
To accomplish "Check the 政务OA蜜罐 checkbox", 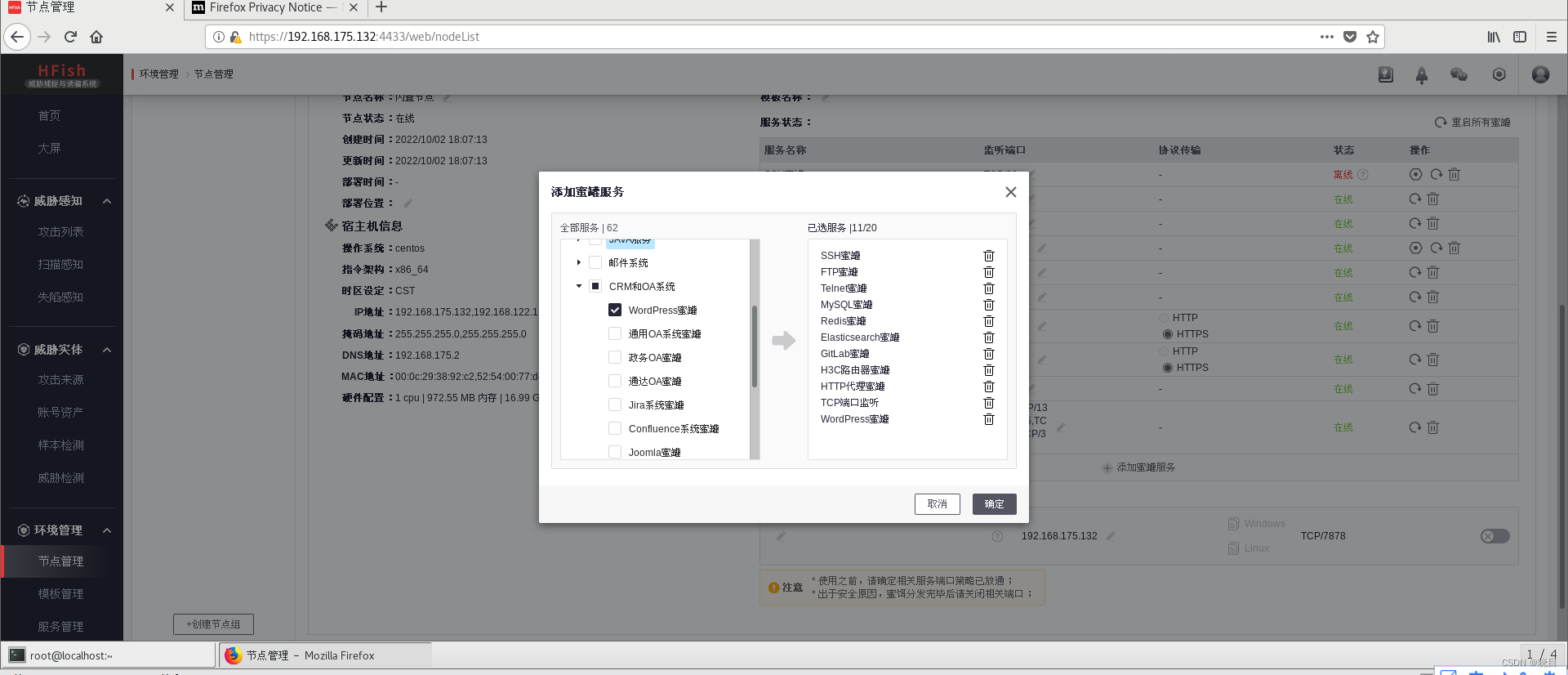I will 615,357.
